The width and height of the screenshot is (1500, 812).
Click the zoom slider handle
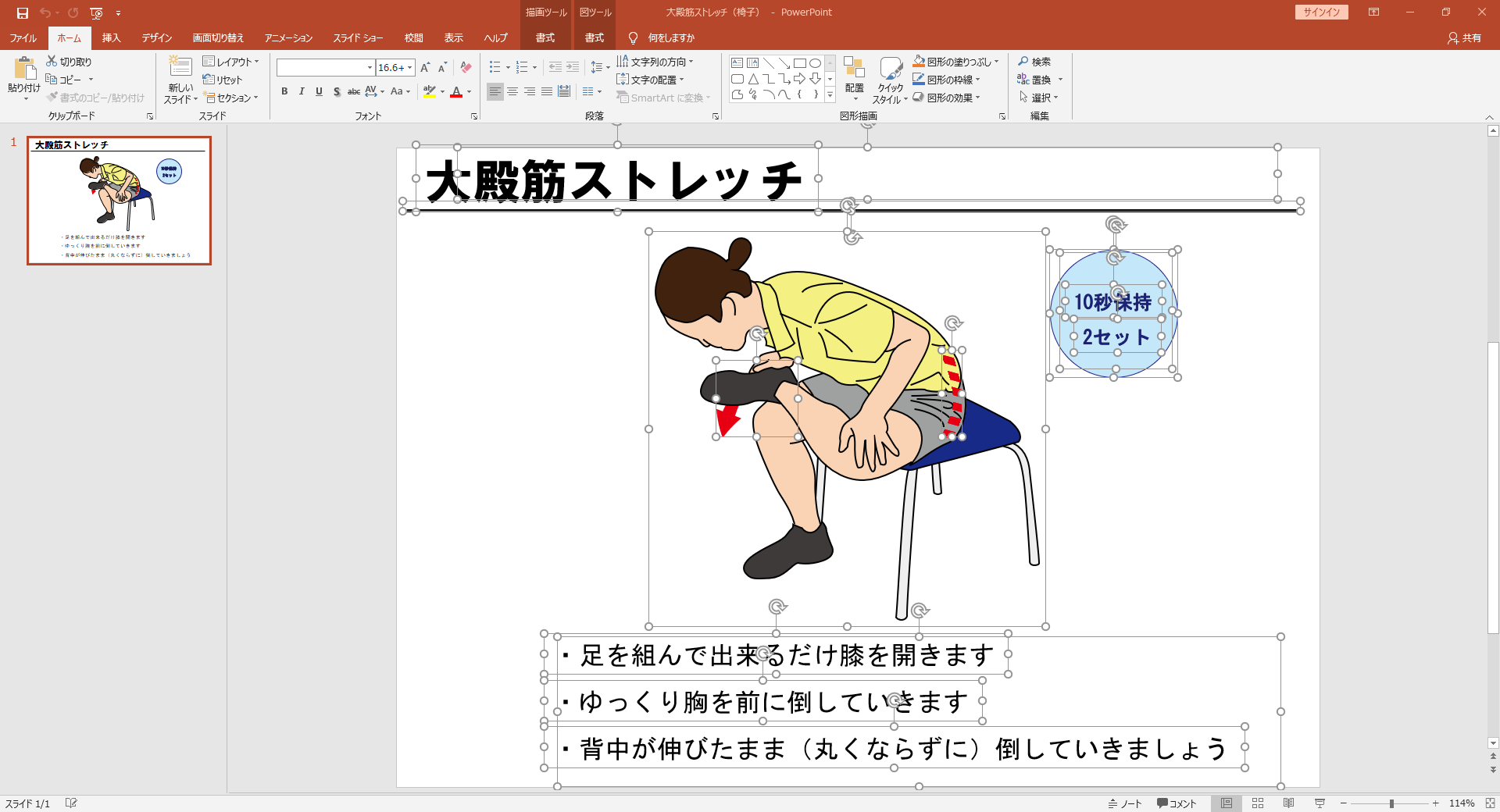point(1391,803)
